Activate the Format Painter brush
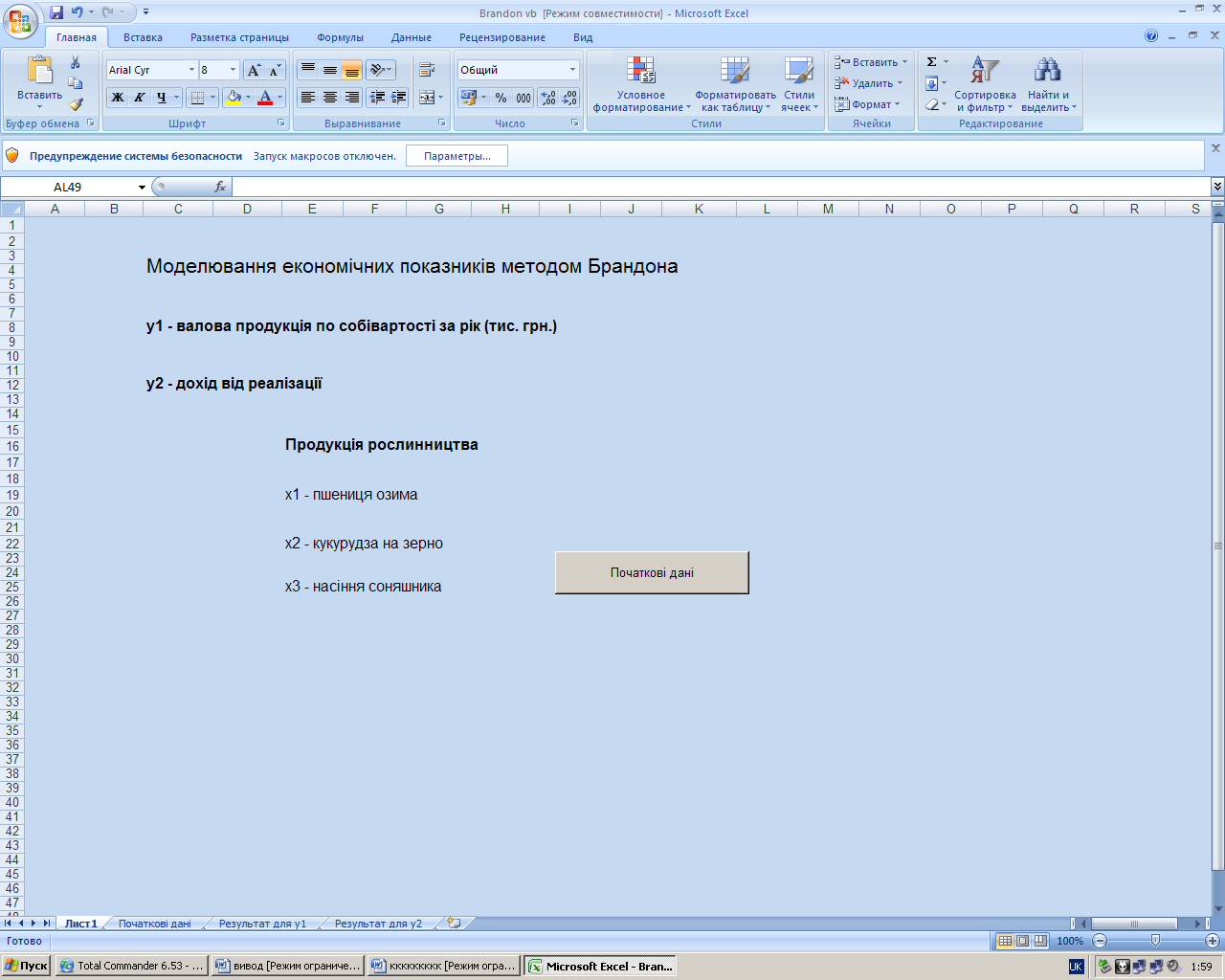 [x=76, y=104]
